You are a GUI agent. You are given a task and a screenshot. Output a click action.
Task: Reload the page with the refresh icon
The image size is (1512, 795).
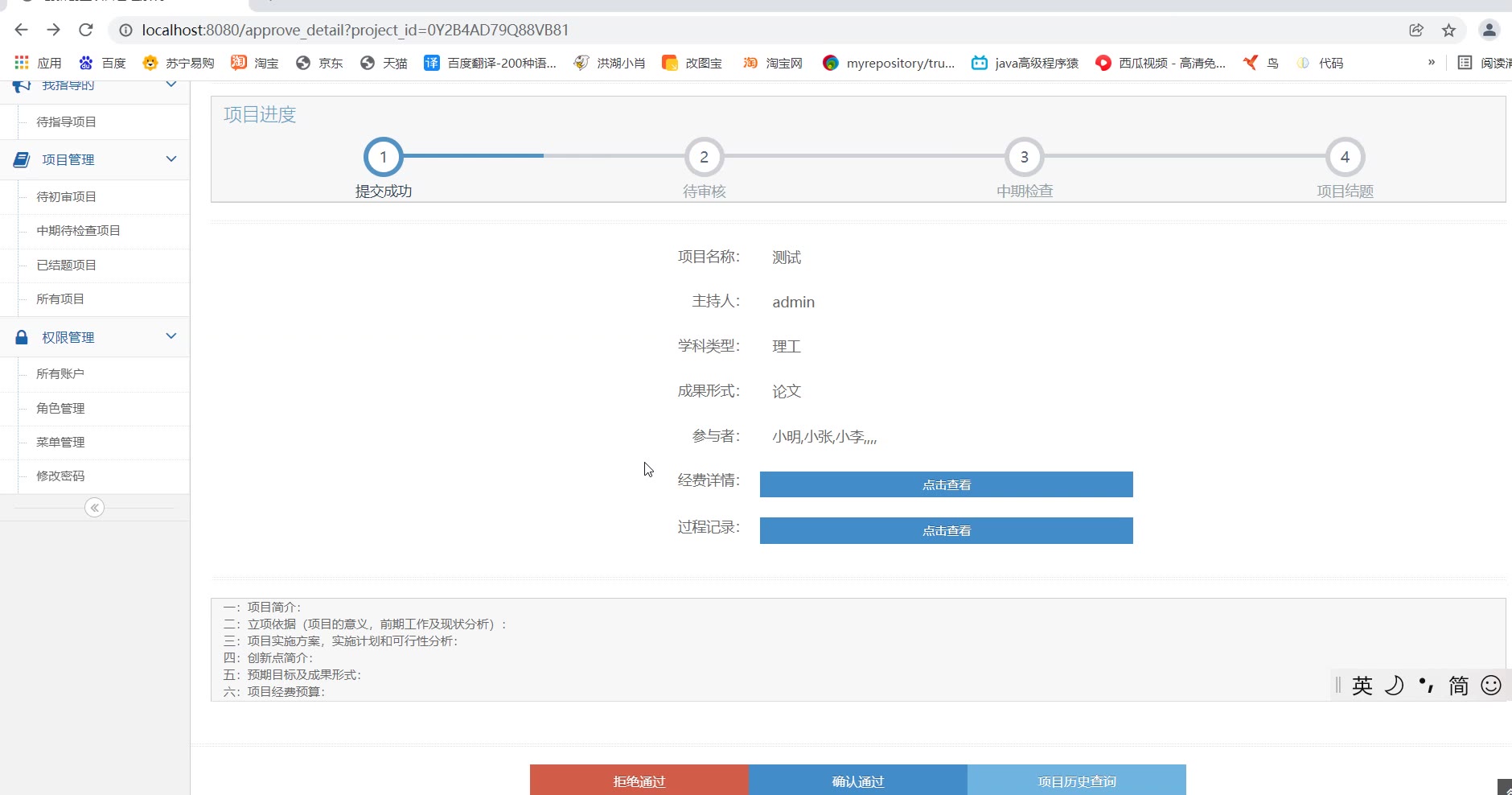tap(86, 30)
